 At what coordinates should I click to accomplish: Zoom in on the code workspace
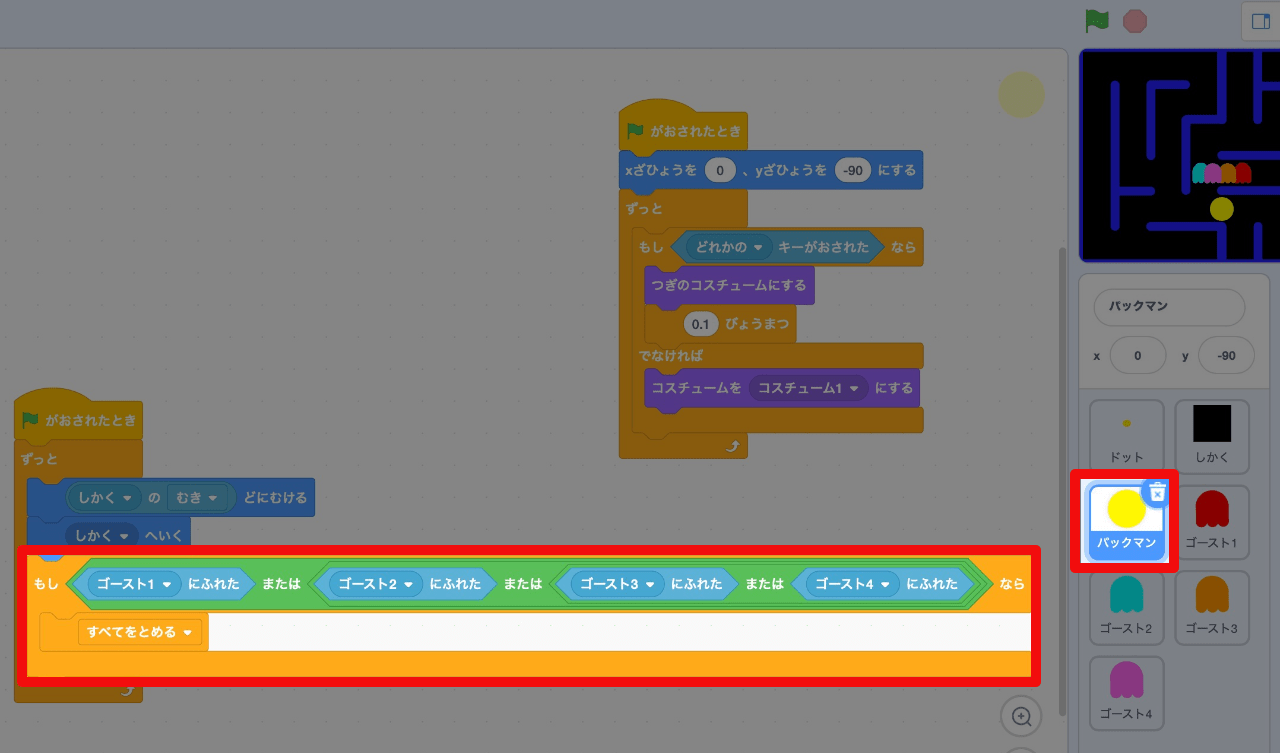1021,716
